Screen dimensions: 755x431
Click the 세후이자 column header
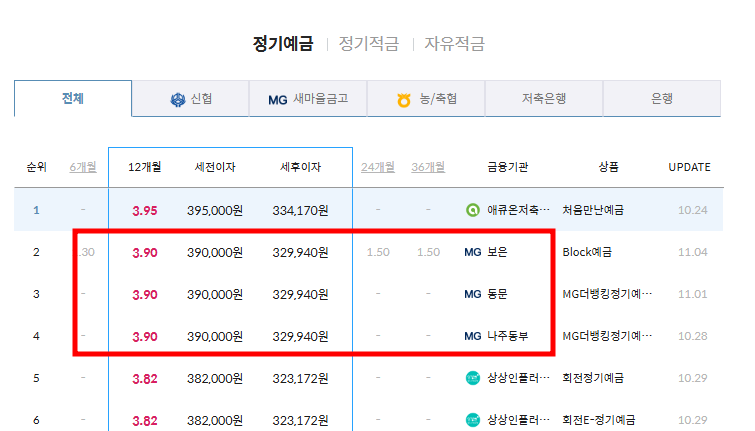[300, 167]
